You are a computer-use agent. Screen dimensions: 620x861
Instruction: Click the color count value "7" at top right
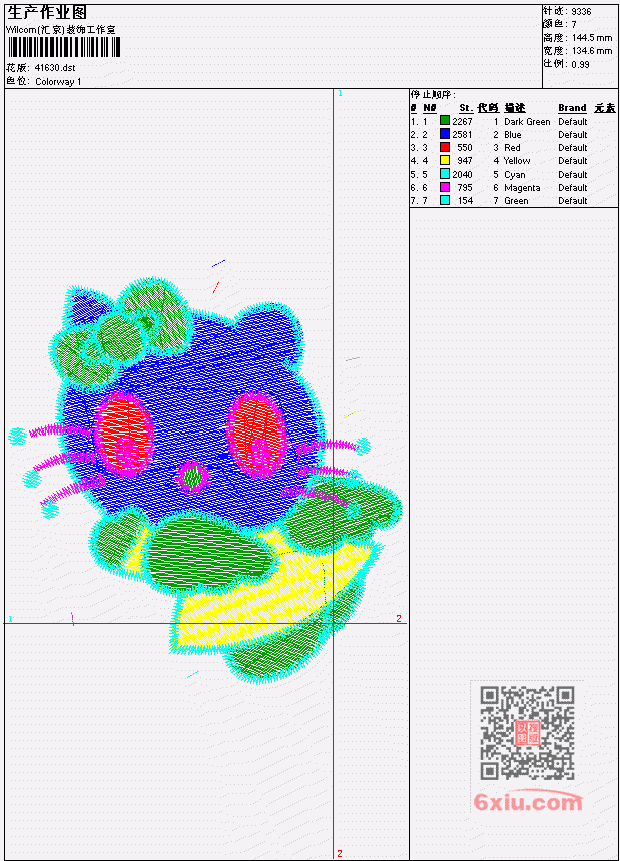(x=574, y=25)
